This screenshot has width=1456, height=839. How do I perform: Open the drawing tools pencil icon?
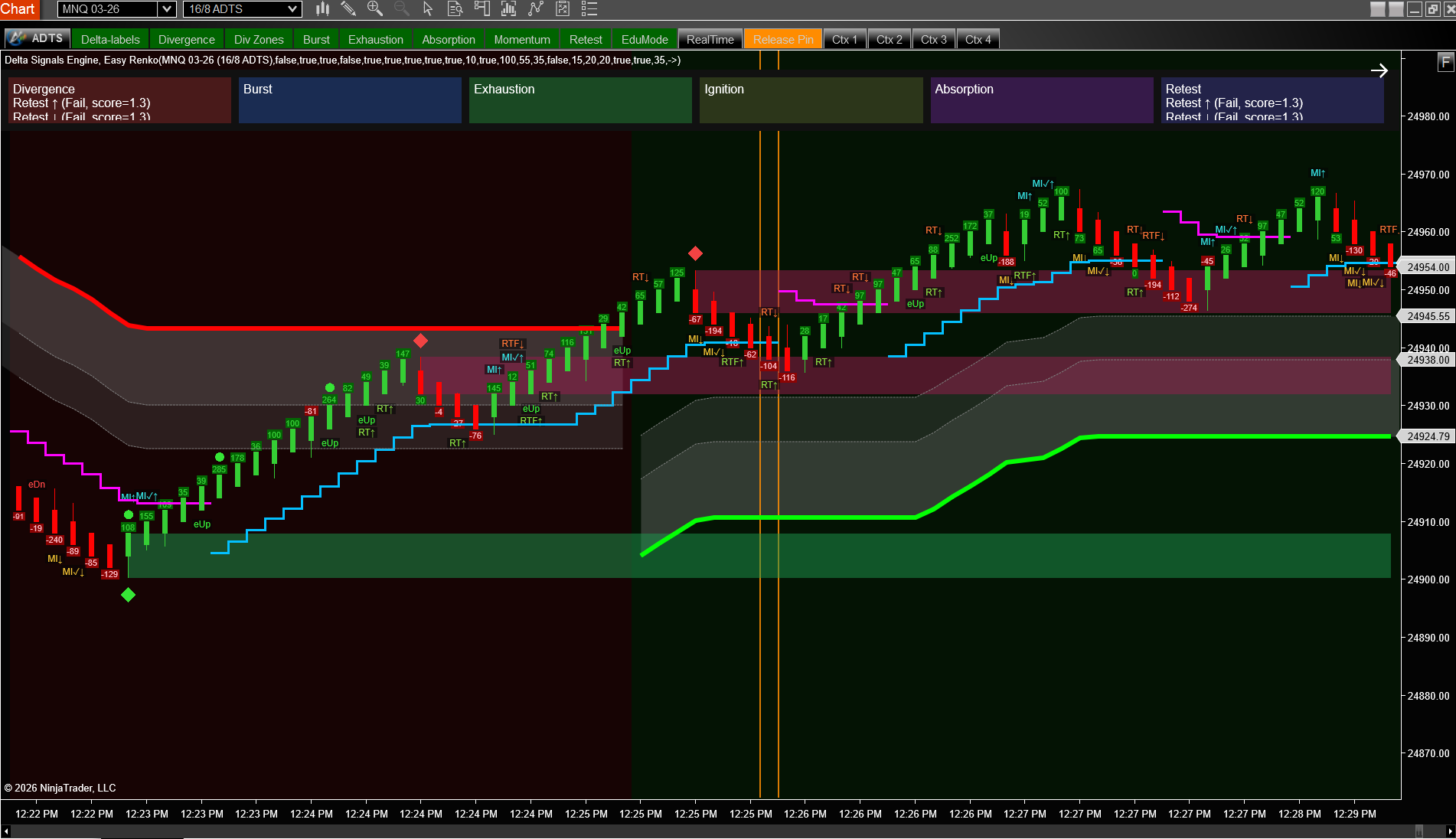[349, 9]
